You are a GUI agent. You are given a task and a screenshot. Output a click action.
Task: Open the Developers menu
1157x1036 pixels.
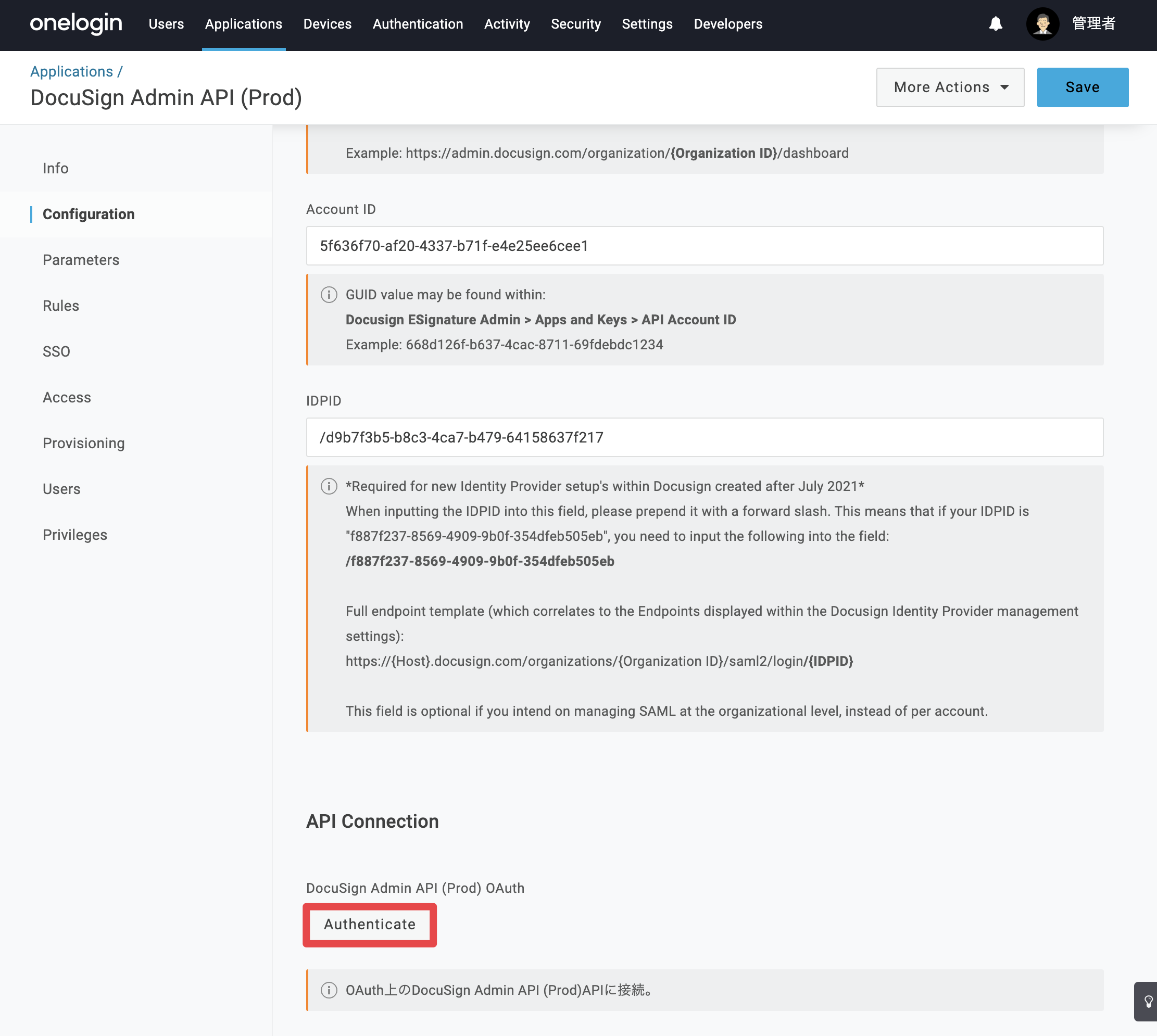point(727,24)
